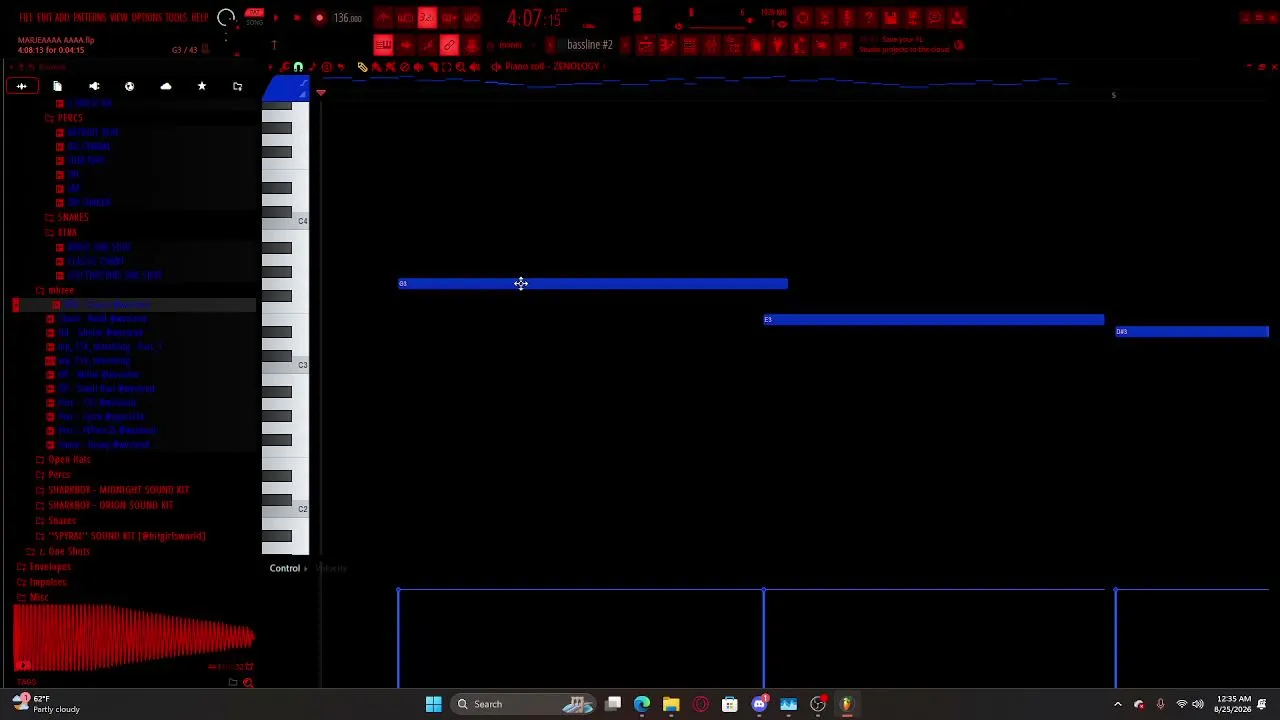The width and height of the screenshot is (1280, 720).
Task: Click the add folder icon in browser
Action: (x=237, y=86)
